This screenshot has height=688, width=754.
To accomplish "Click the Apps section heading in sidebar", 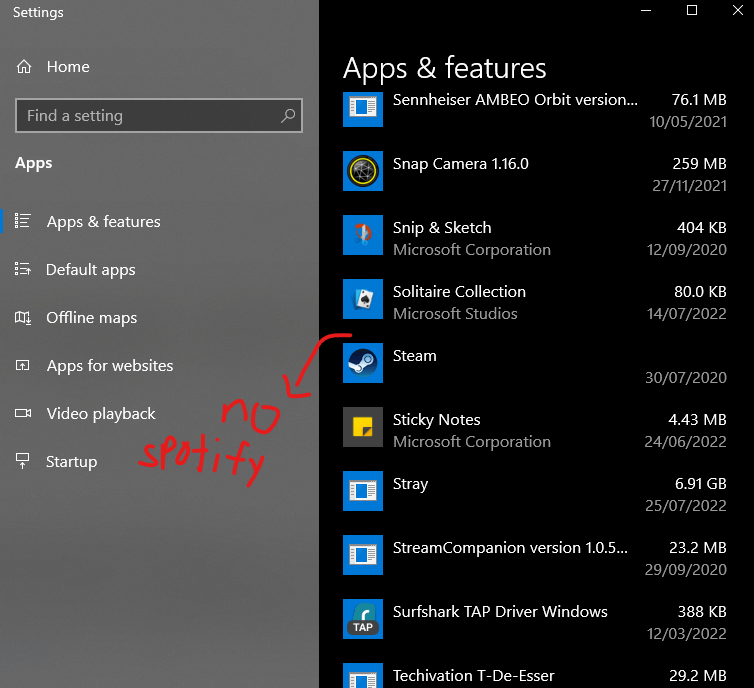I will [34, 163].
